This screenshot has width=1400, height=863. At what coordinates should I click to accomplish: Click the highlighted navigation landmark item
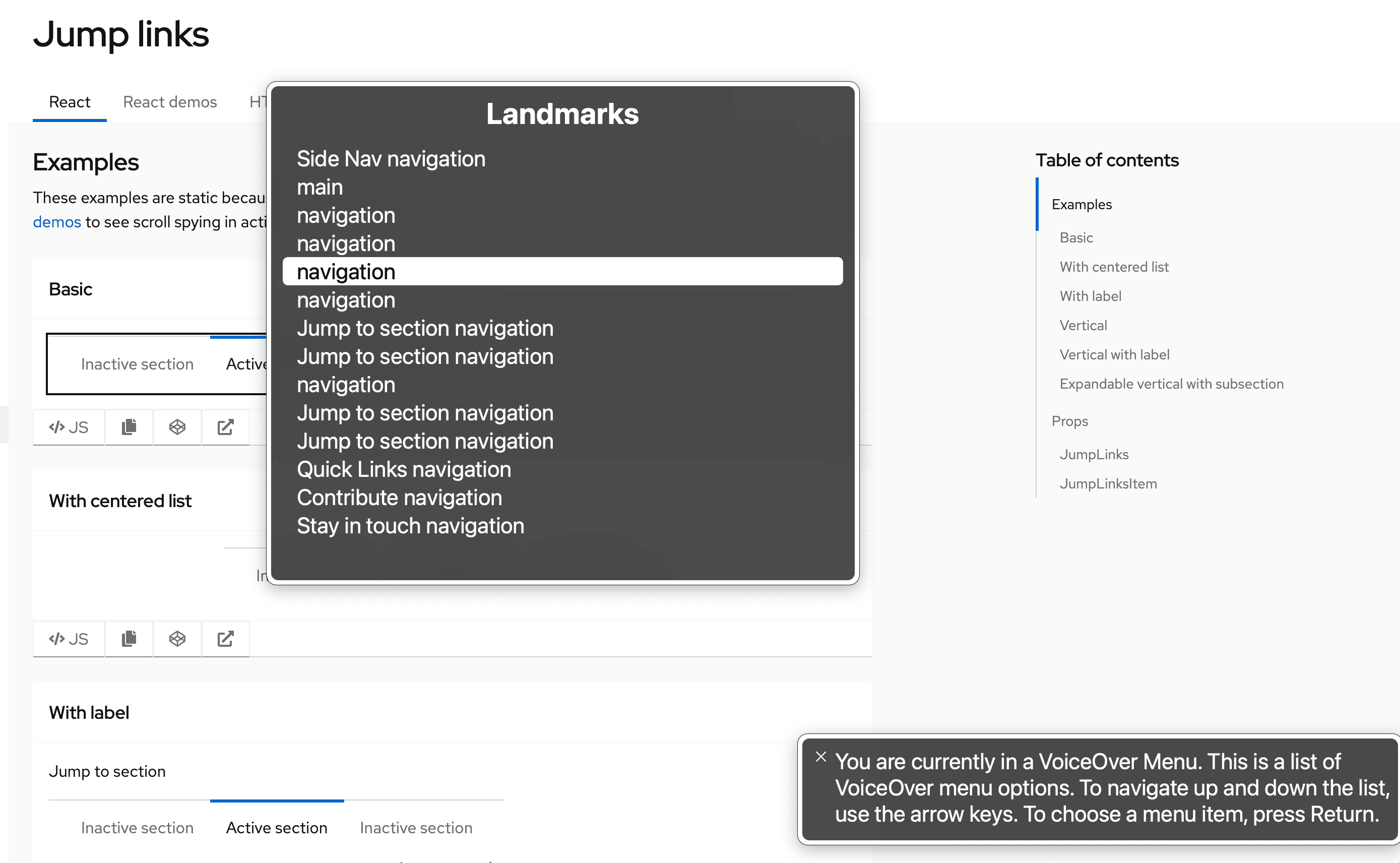coord(563,271)
